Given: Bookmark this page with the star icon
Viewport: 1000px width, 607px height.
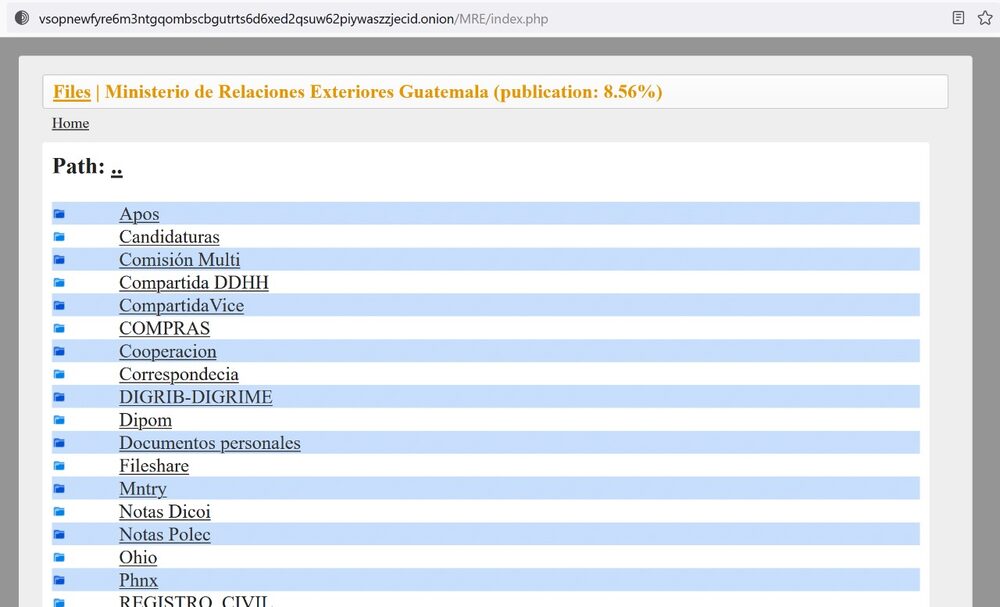Looking at the screenshot, I should pos(985,18).
